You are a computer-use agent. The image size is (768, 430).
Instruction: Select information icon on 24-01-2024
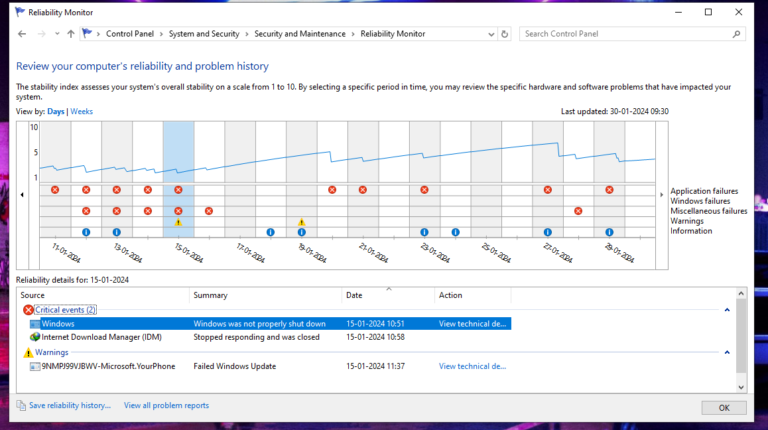click(456, 232)
